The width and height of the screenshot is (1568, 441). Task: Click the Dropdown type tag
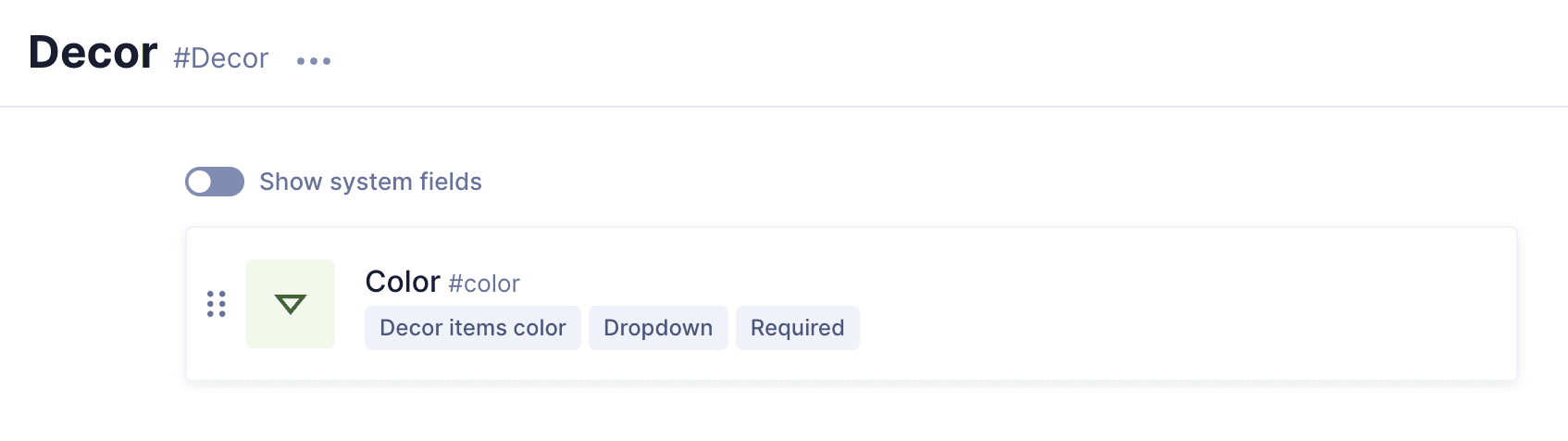658,328
